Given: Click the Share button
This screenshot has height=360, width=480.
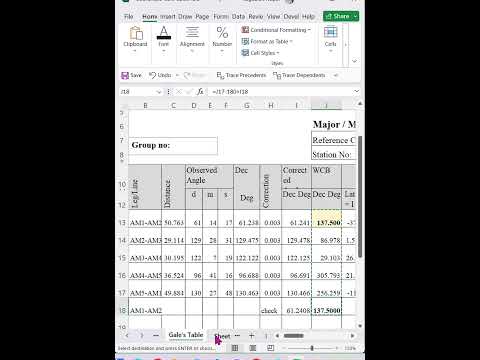Looking at the screenshot, I should [x=338, y=16].
